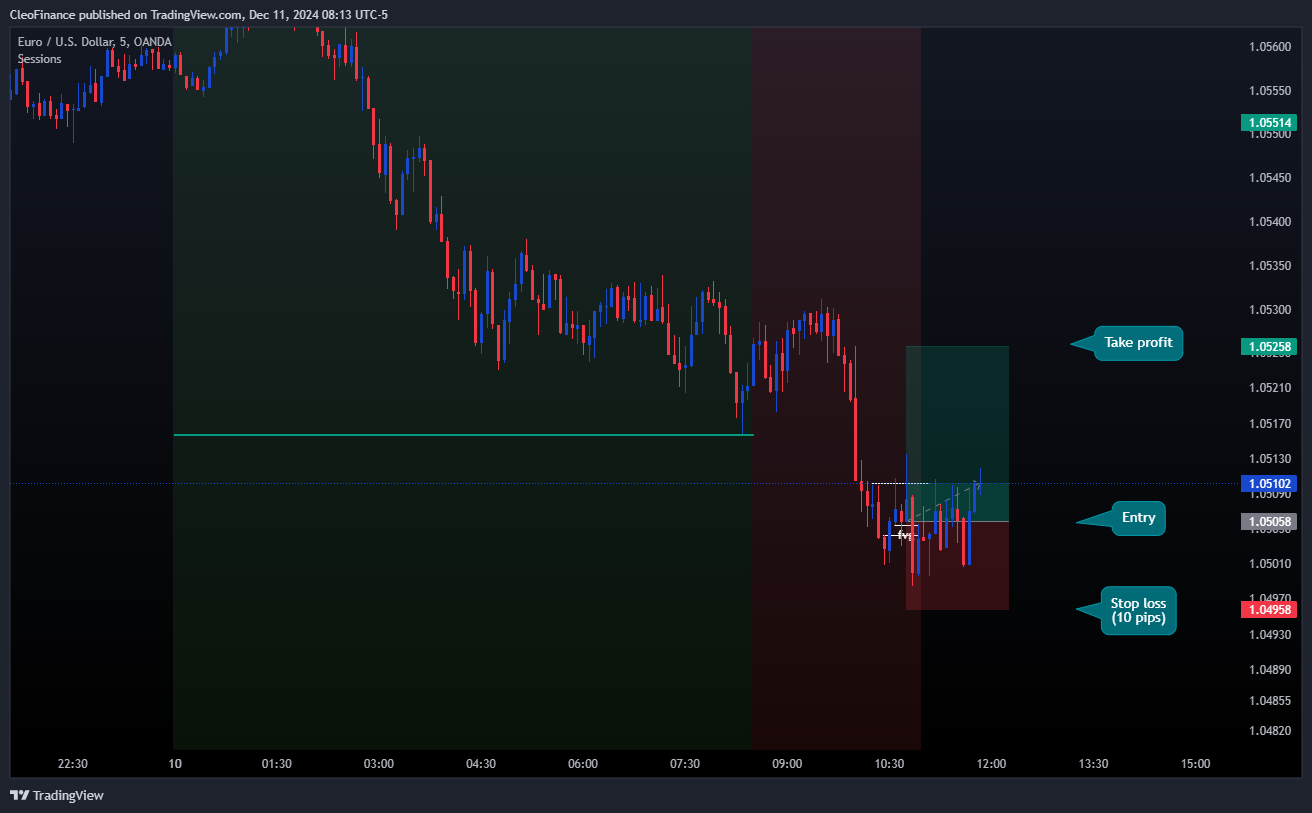
Task: Click the 06:00 time axis label
Action: (583, 764)
